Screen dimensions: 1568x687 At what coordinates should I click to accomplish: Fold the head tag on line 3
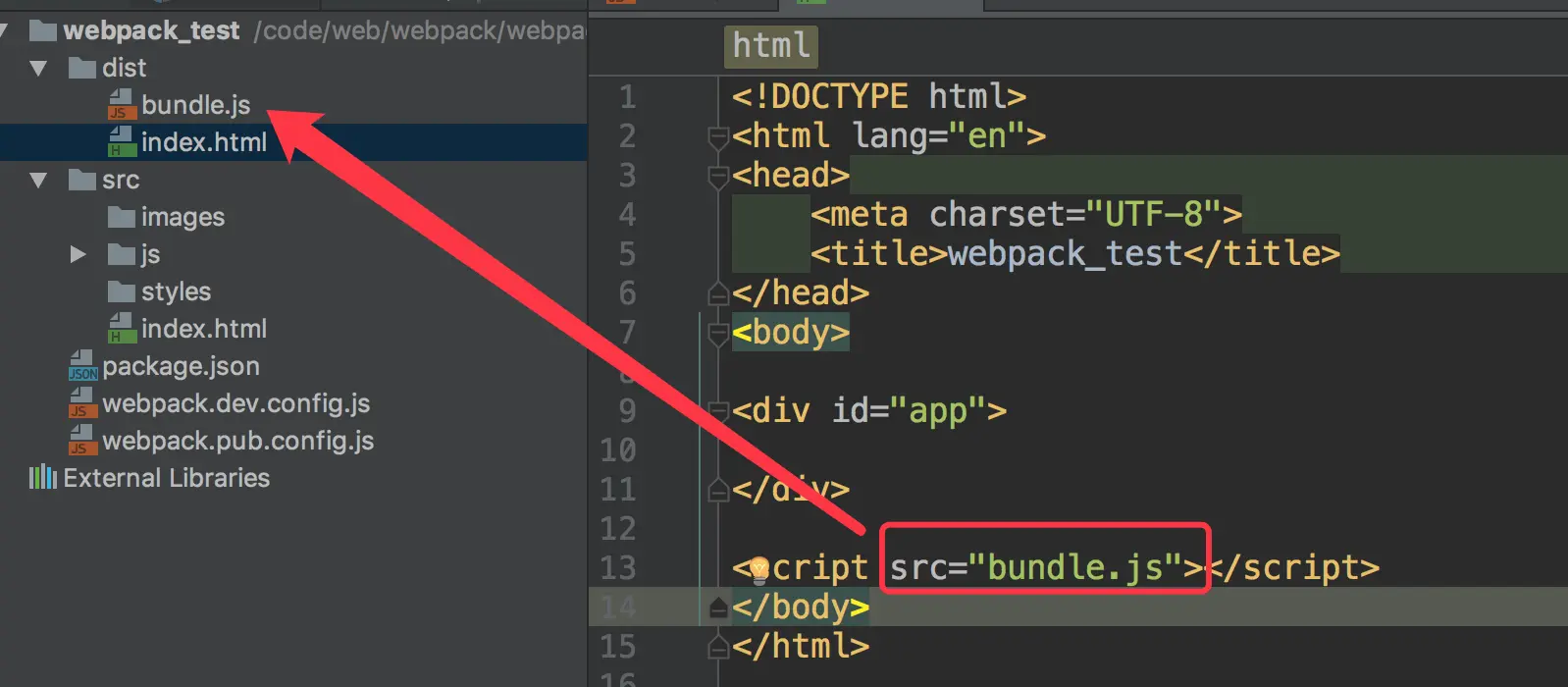(718, 176)
